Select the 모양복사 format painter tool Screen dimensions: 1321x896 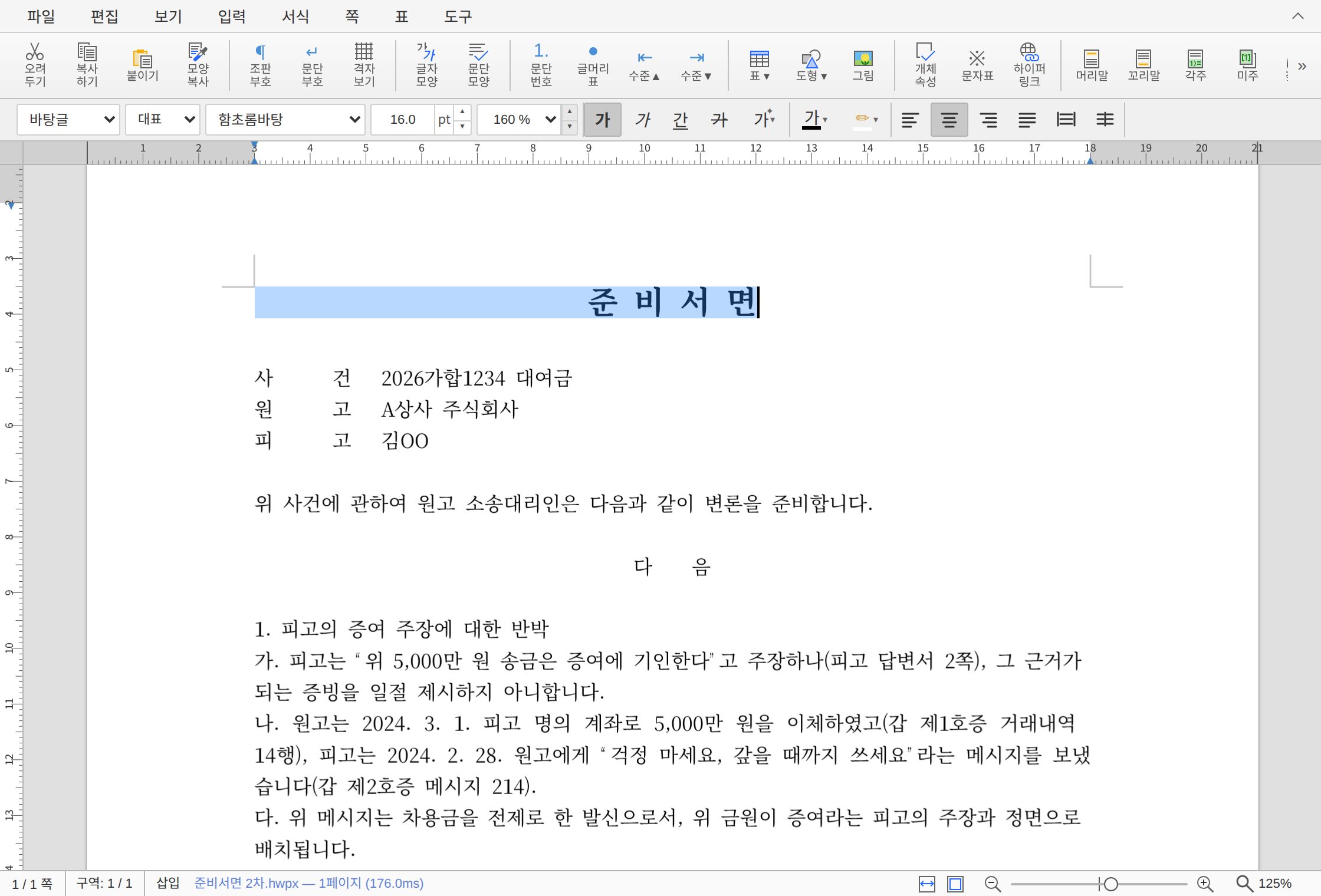coord(198,64)
